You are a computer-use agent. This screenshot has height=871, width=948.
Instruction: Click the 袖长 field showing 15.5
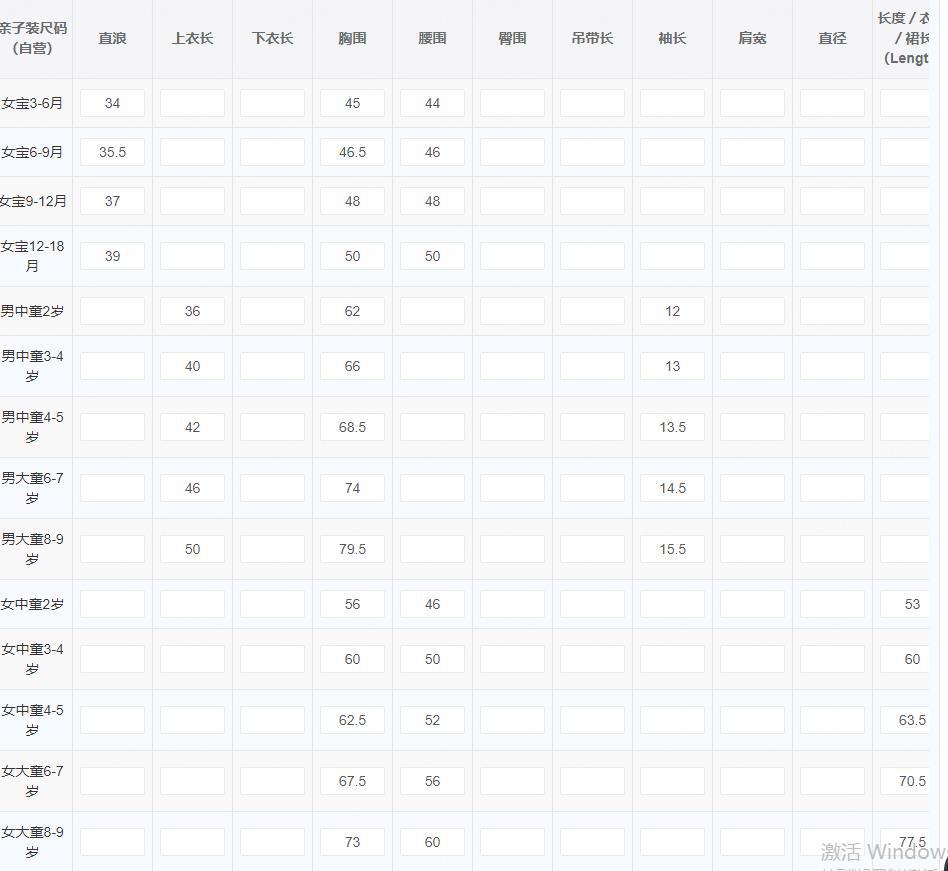point(672,549)
